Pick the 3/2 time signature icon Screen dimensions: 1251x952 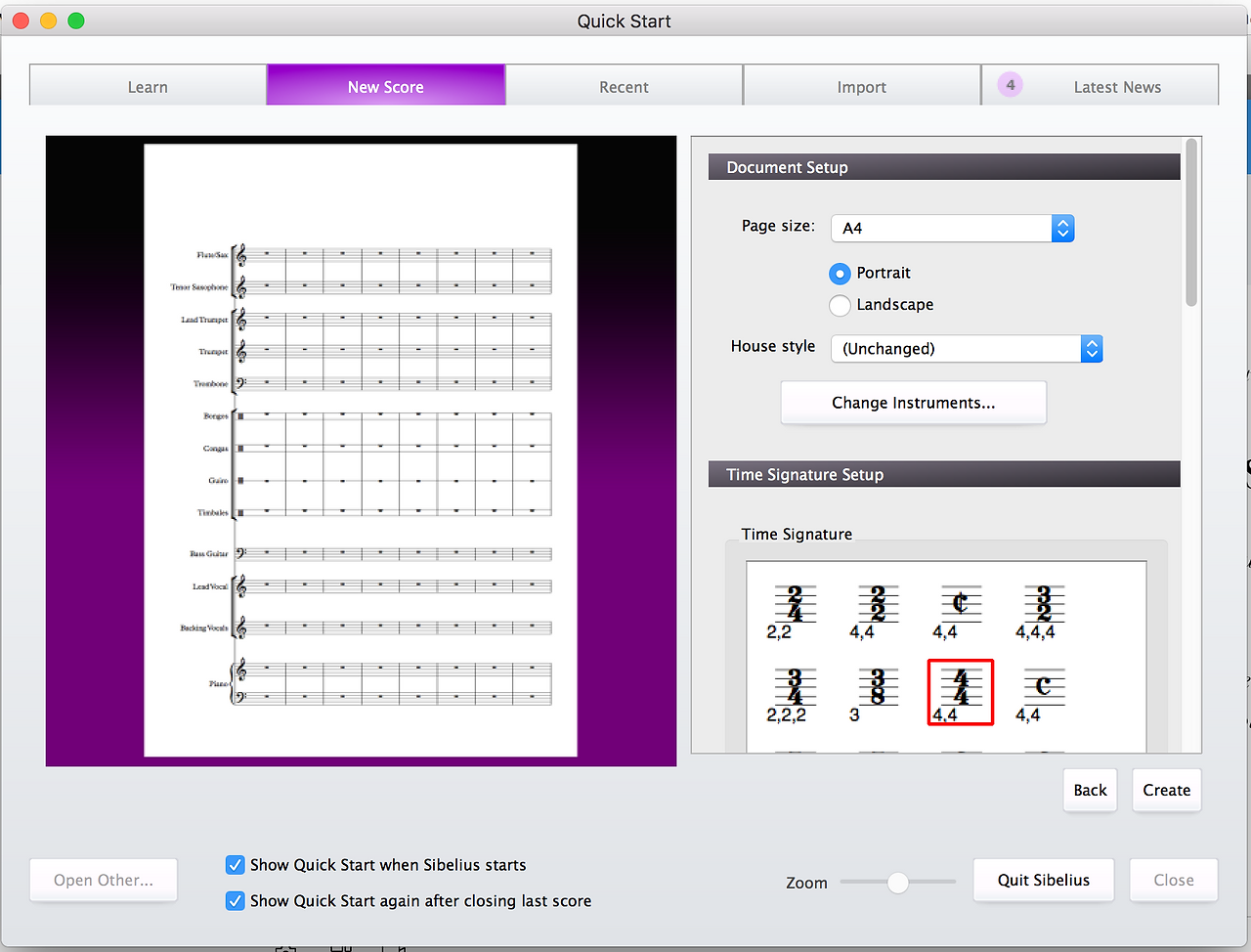(1043, 612)
